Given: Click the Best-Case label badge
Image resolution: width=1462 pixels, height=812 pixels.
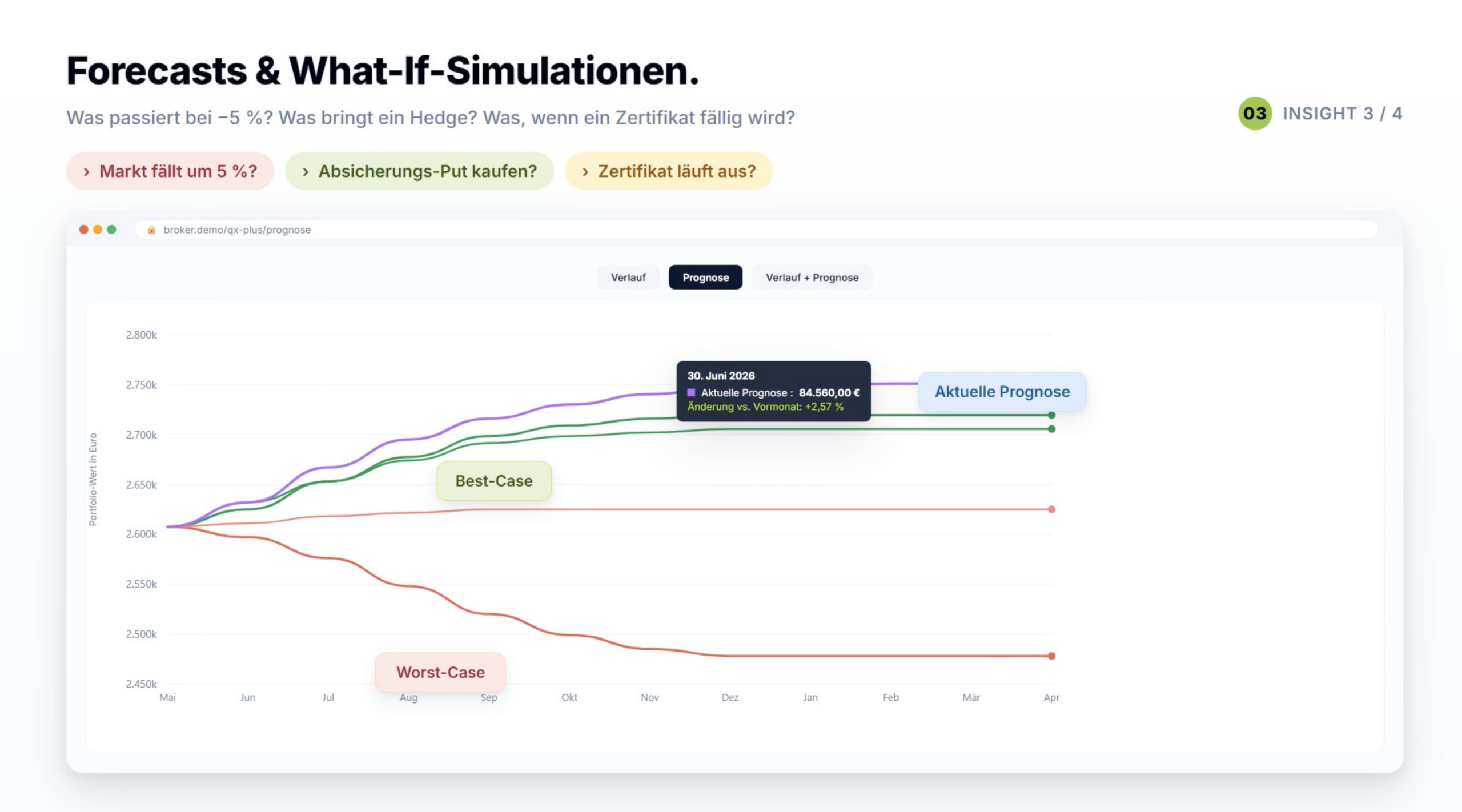Looking at the screenshot, I should (x=494, y=481).
